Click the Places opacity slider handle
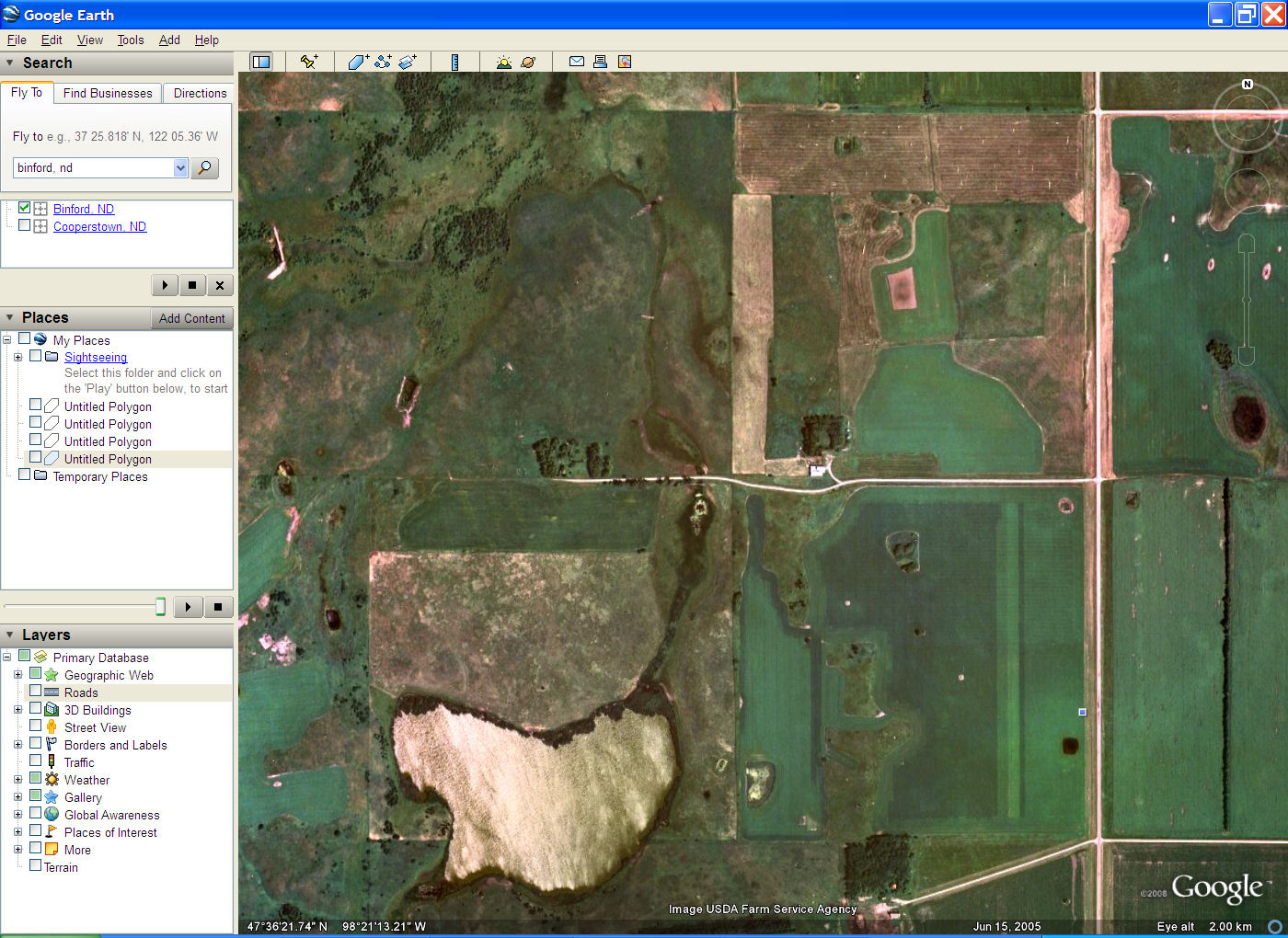Image resolution: width=1288 pixels, height=938 pixels. tap(160, 606)
